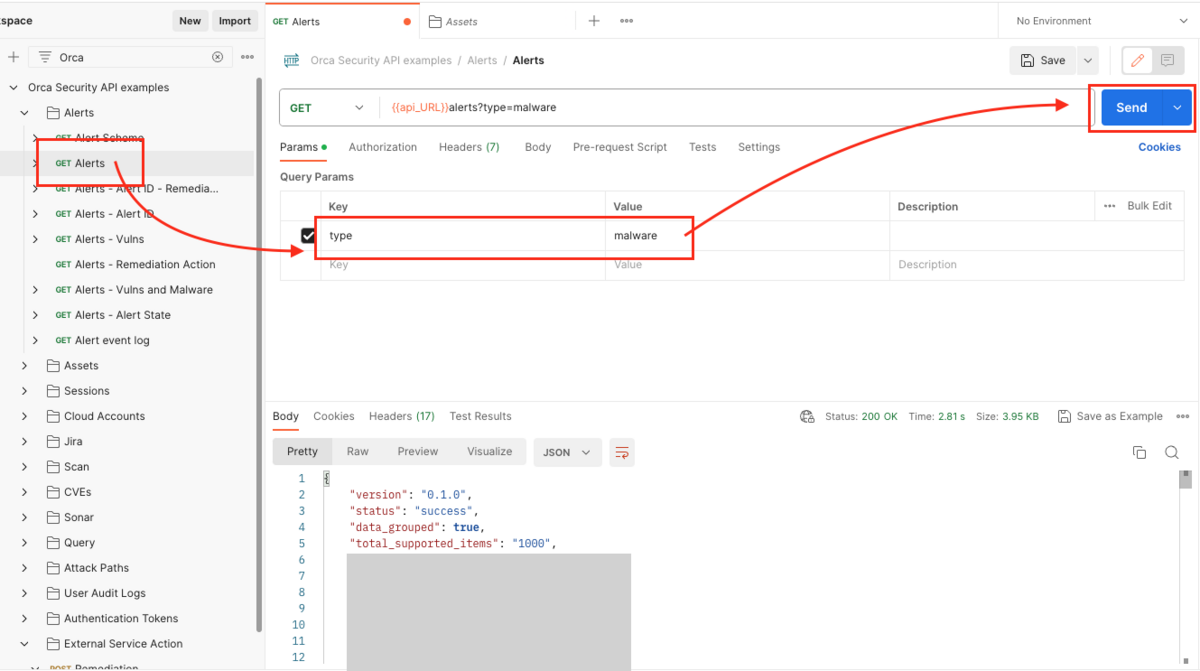Image resolution: width=1200 pixels, height=671 pixels.
Task: Open the Cookies link
Action: 1160,147
